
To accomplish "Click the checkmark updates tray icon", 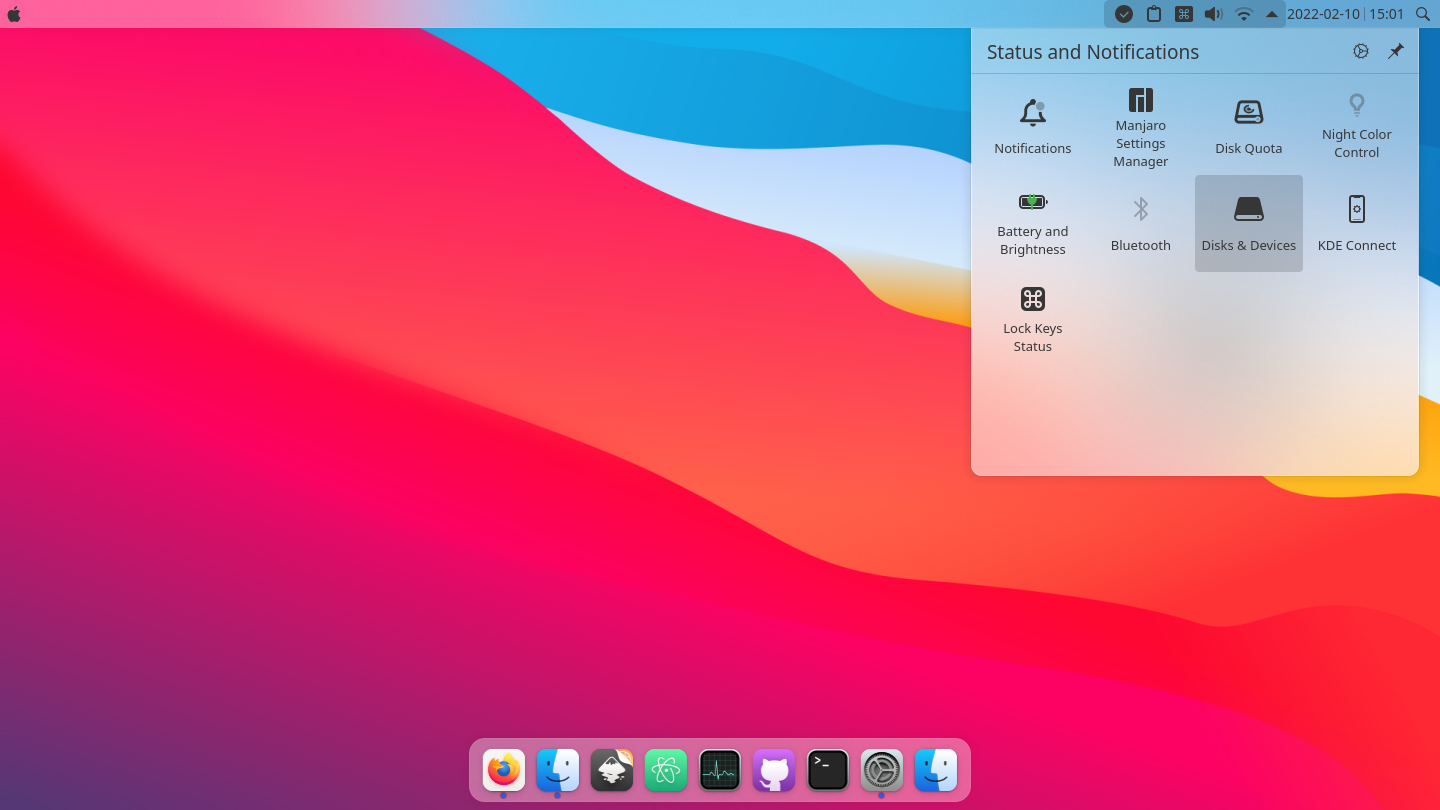I will 1124,14.
